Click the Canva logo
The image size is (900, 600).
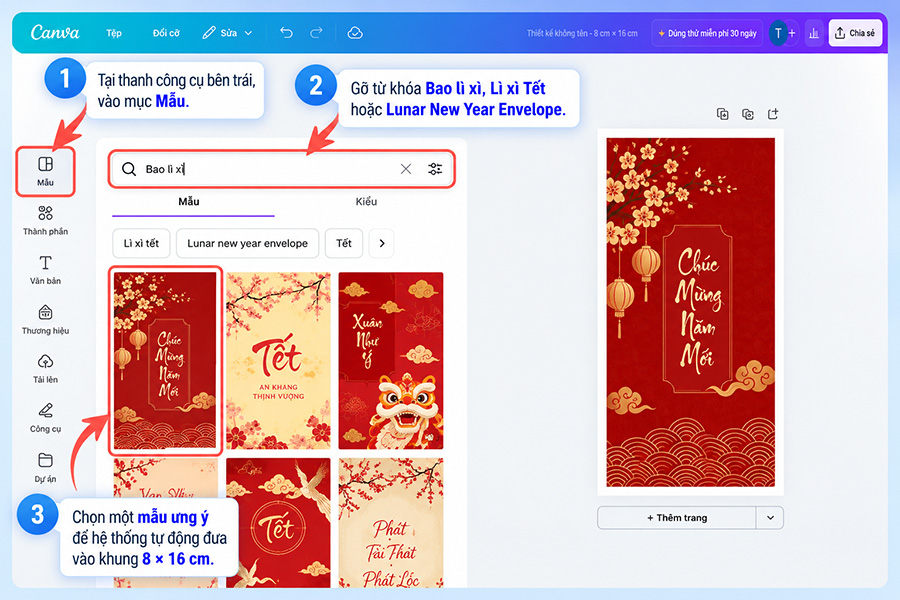[55, 33]
